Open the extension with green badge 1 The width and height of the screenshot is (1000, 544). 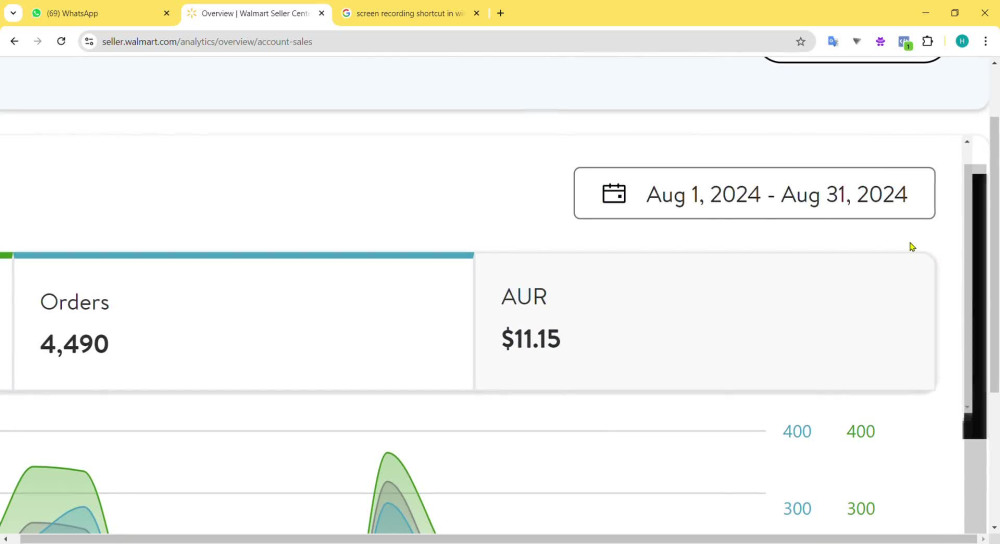click(904, 42)
